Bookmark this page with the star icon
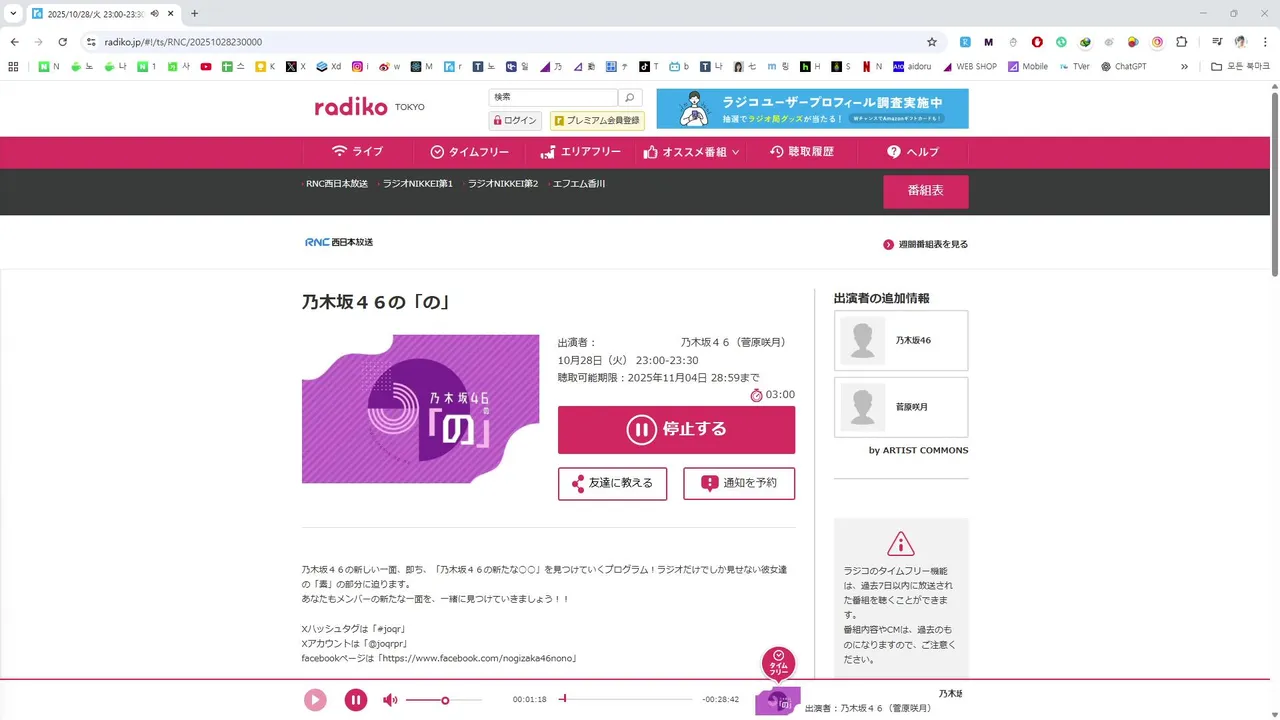The height and width of the screenshot is (720, 1280). point(932,42)
